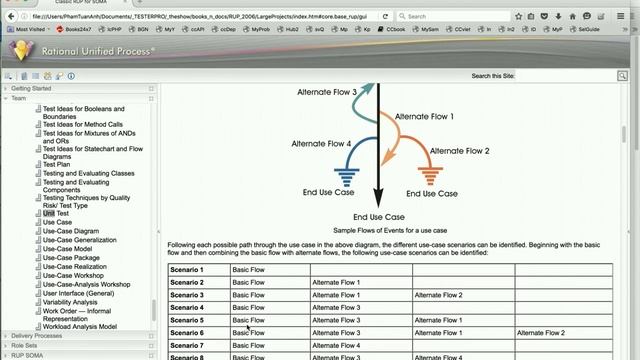Open Use-Case Package tree item
Viewport: 640px width, 360px height.
click(x=71, y=258)
